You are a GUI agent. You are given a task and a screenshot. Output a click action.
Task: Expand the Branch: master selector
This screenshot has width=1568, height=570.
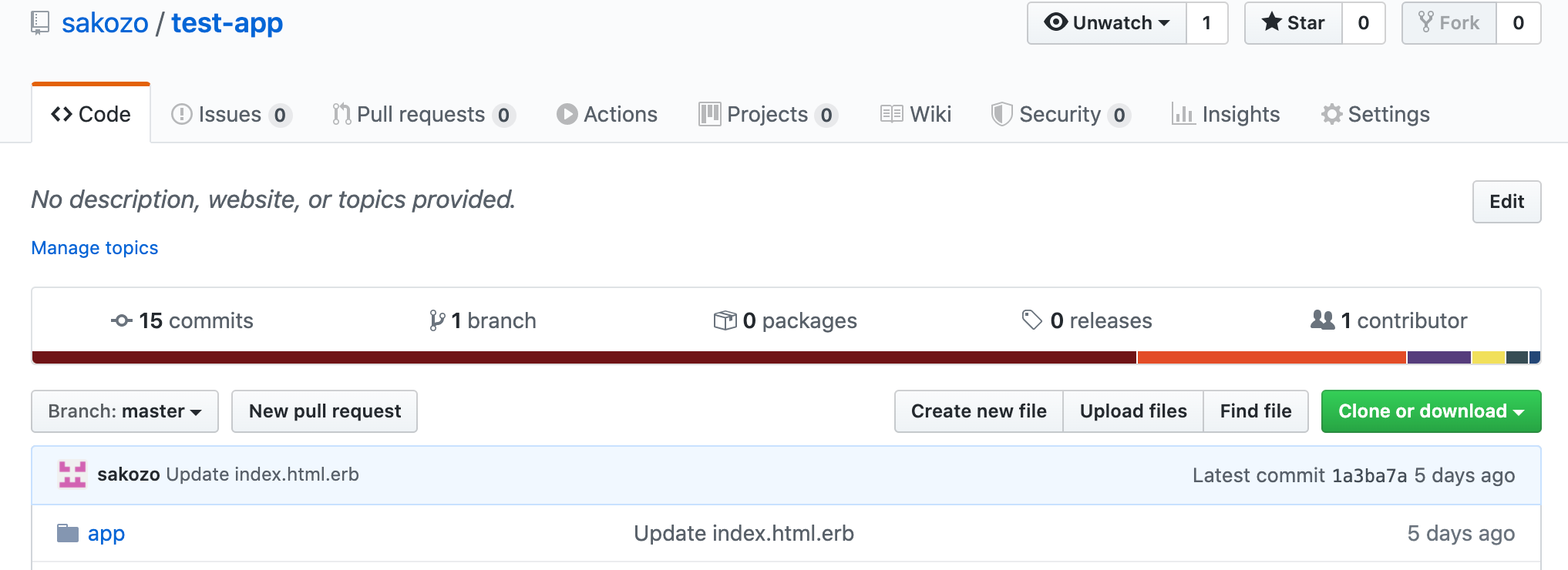point(125,411)
